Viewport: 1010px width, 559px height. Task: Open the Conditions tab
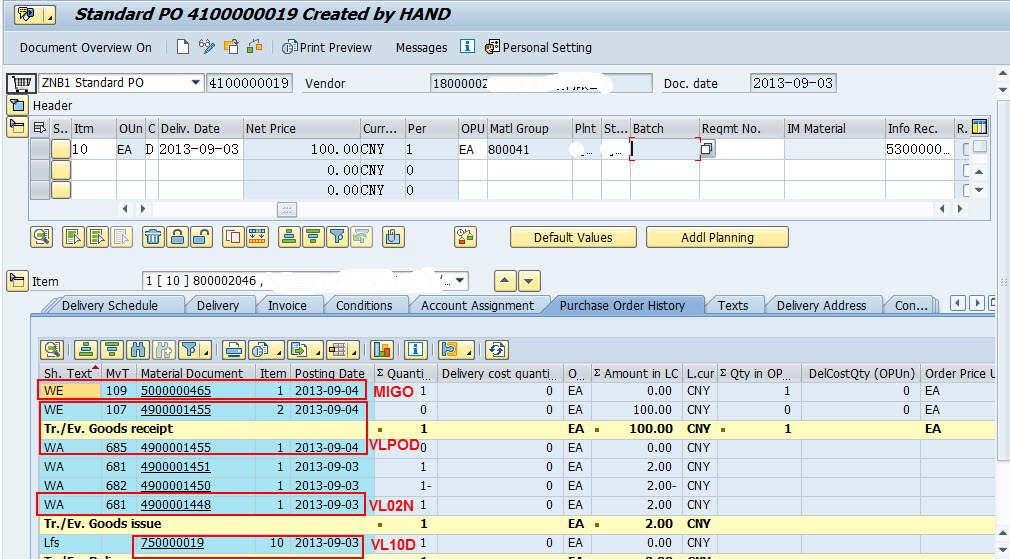364,305
